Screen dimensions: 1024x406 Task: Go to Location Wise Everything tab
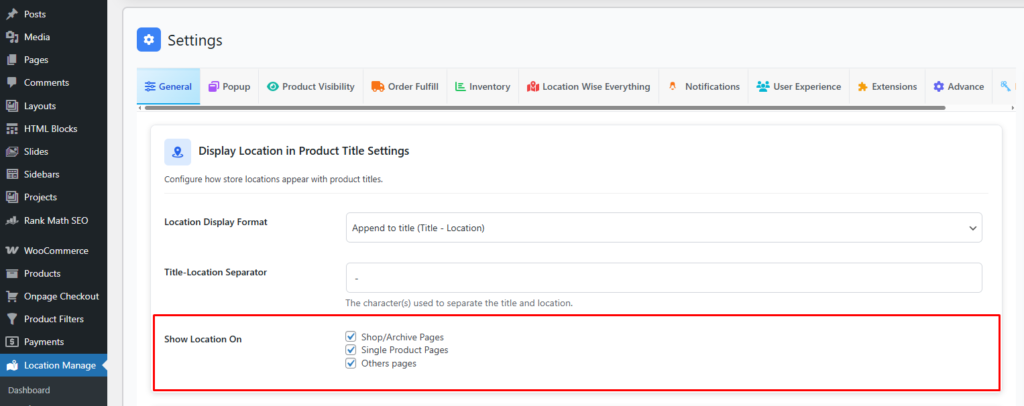pos(588,87)
